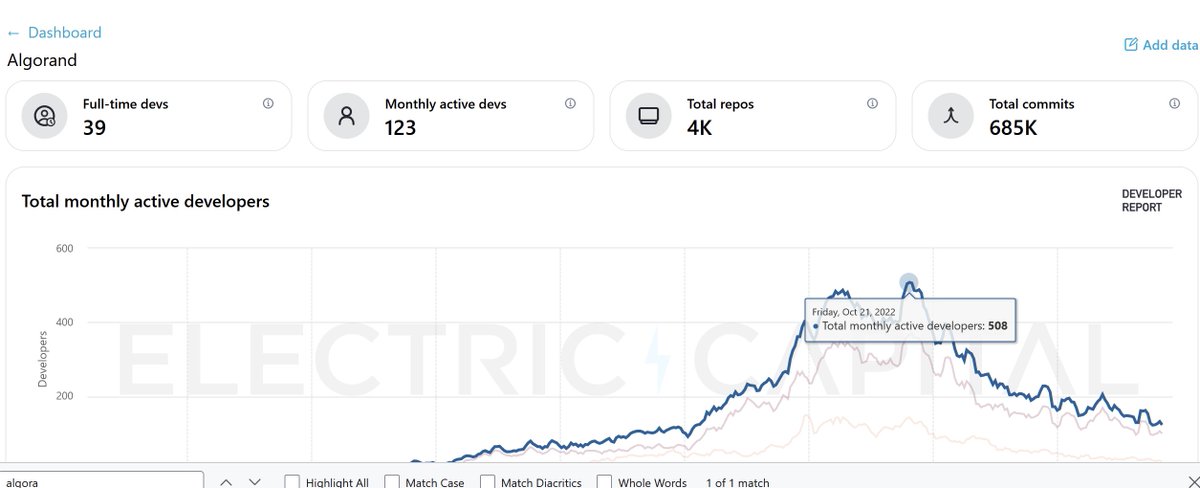
Task: Go back via the Dashboard link
Action: (x=54, y=33)
